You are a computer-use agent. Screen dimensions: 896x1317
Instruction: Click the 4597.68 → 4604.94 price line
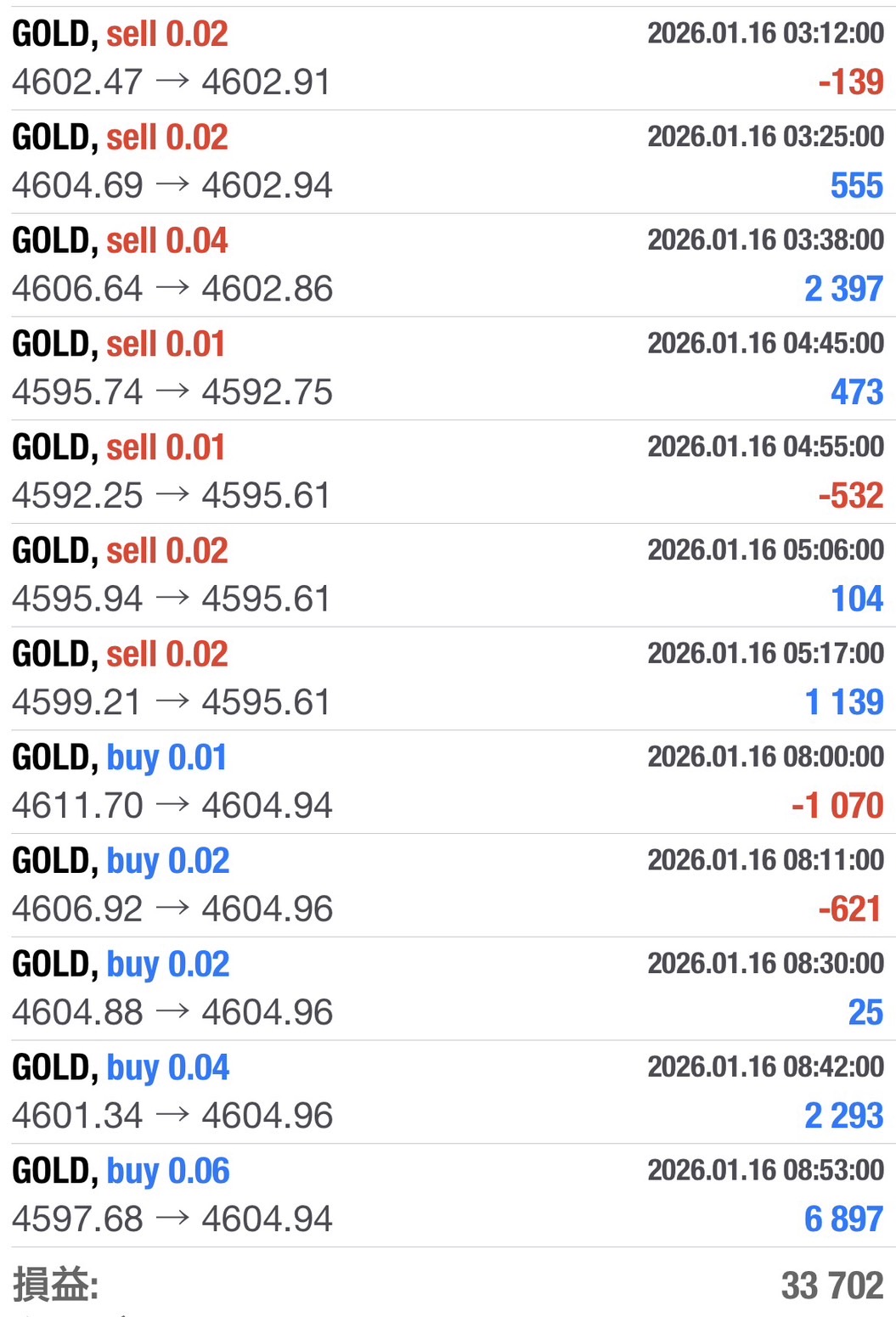click(x=172, y=1219)
